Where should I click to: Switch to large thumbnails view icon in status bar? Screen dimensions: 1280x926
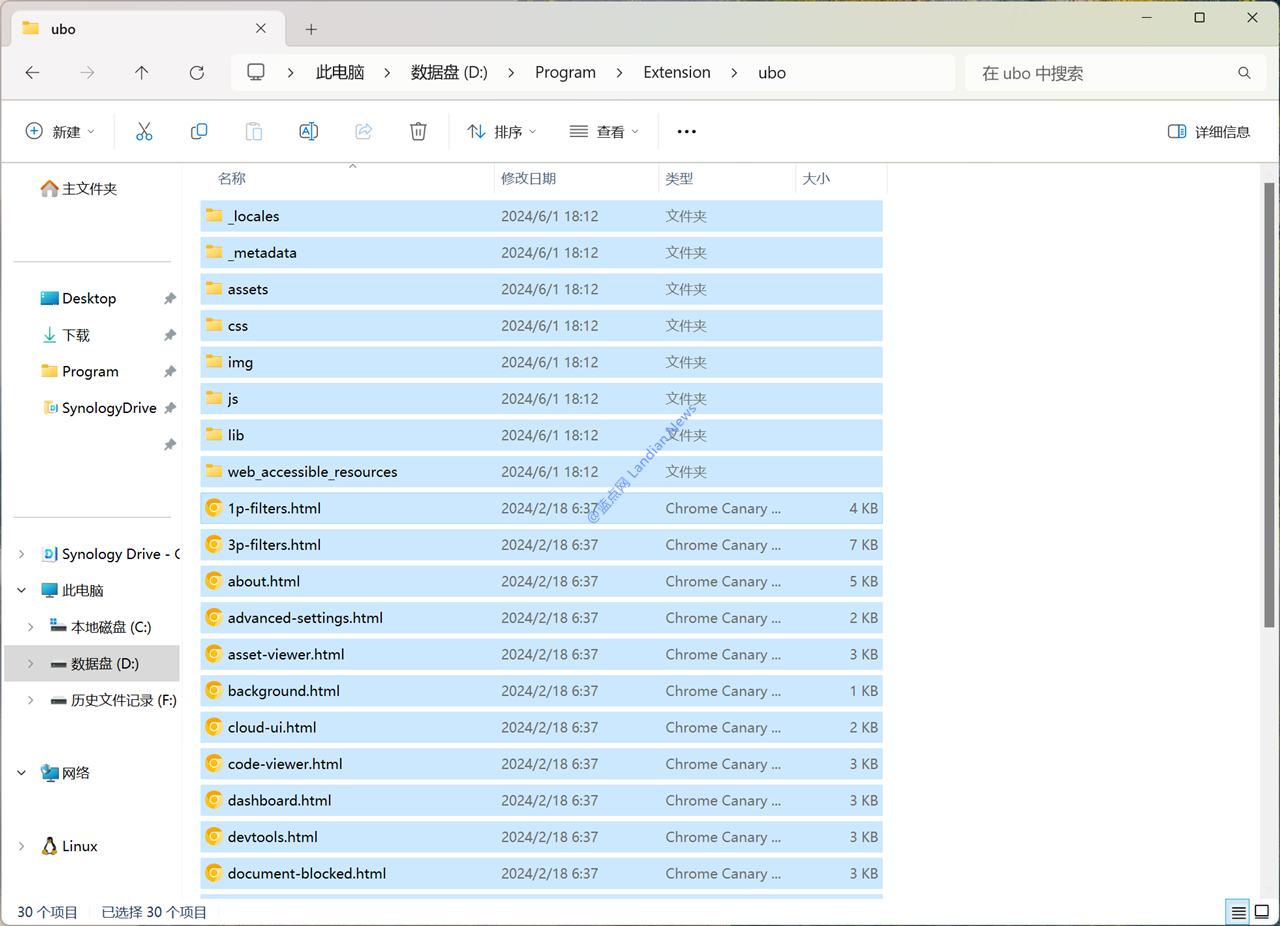coord(1262,912)
